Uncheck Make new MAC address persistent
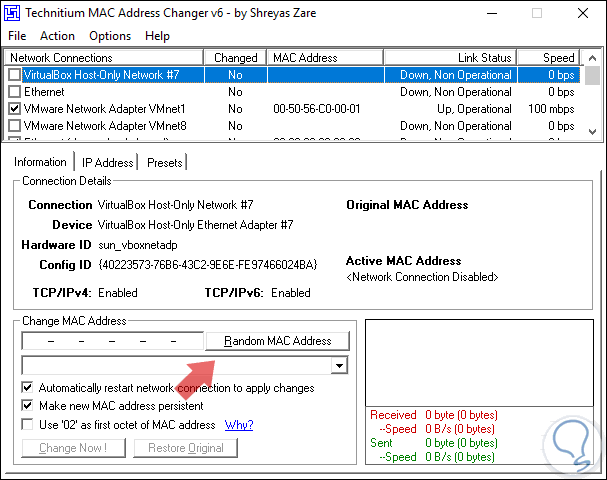 click(28, 406)
